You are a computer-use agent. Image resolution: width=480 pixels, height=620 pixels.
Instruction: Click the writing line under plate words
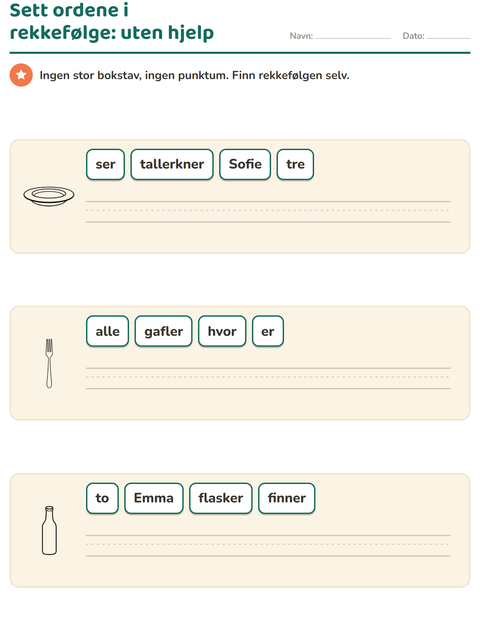pos(268,212)
